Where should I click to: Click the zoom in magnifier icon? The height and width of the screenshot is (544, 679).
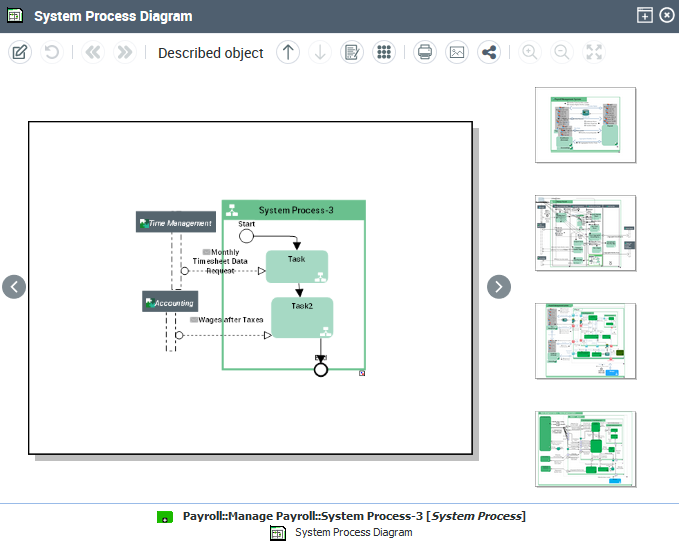point(530,53)
